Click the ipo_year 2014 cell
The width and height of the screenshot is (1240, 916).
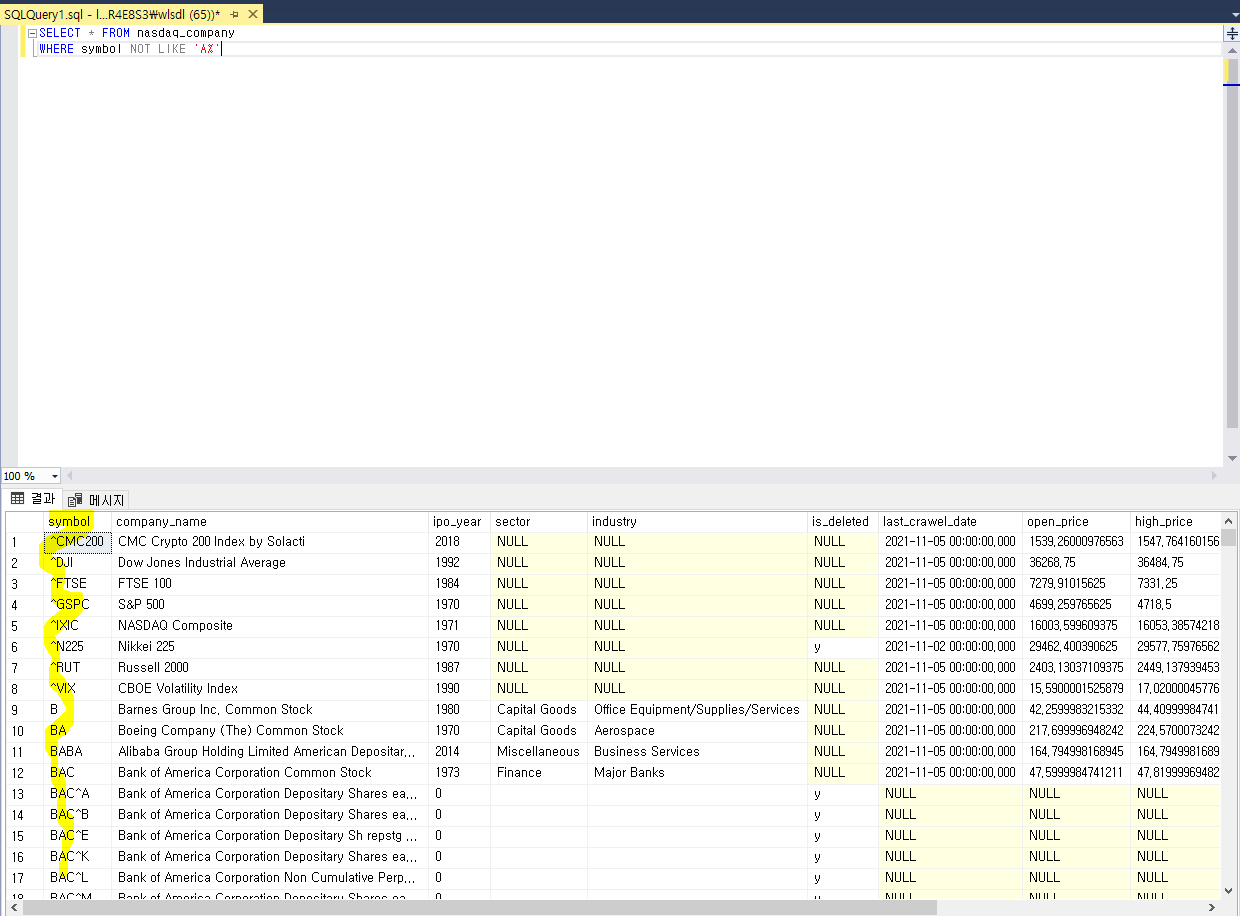click(459, 752)
